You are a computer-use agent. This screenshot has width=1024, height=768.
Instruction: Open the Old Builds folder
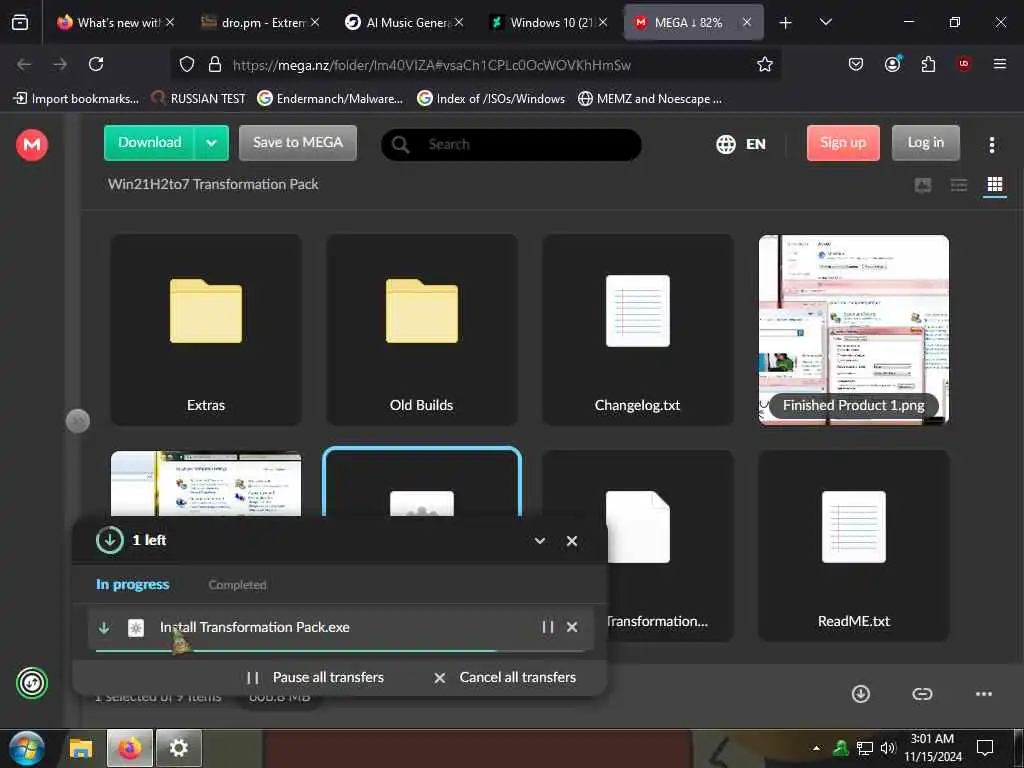click(x=421, y=330)
